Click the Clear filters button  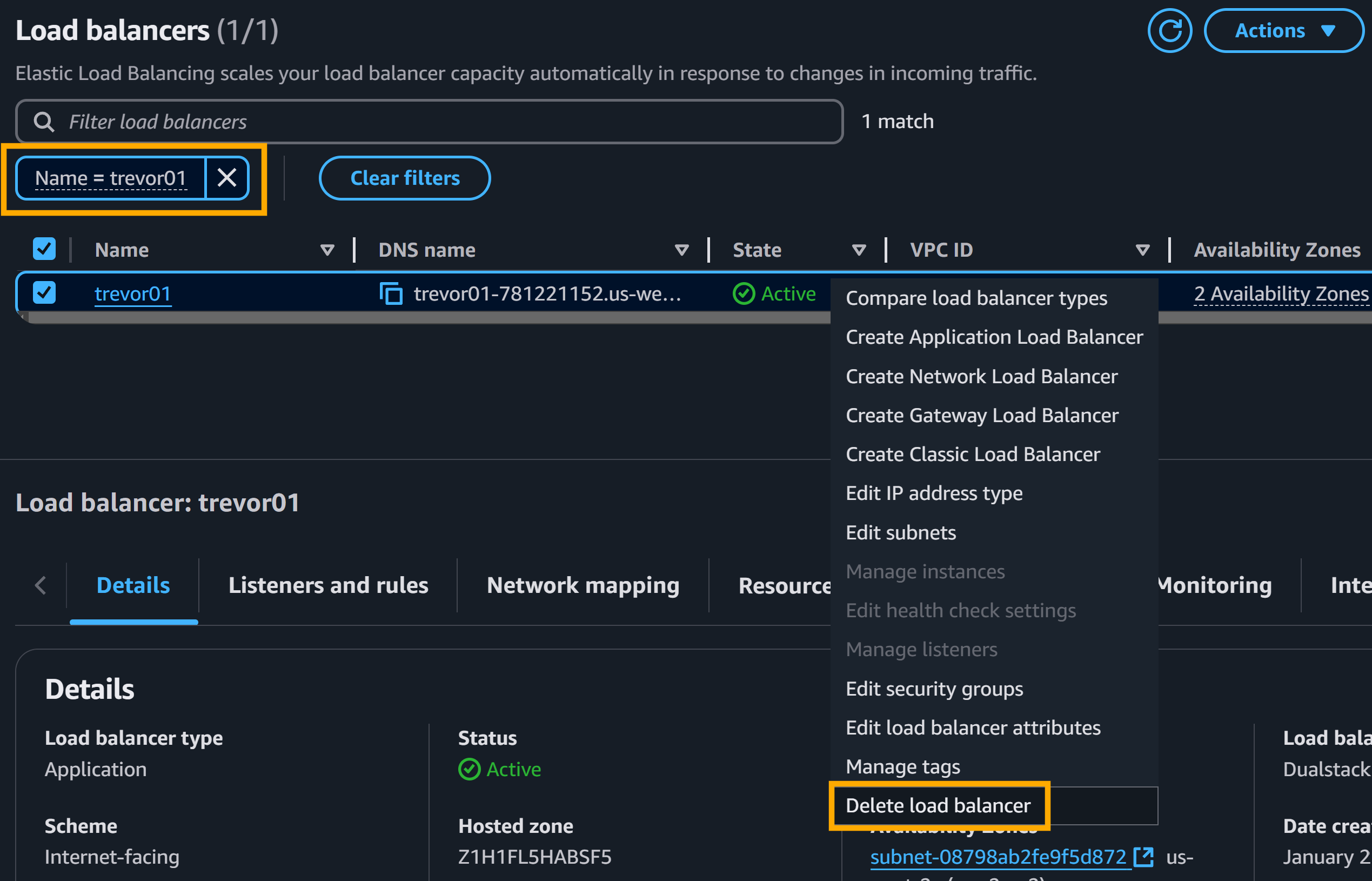pos(405,178)
